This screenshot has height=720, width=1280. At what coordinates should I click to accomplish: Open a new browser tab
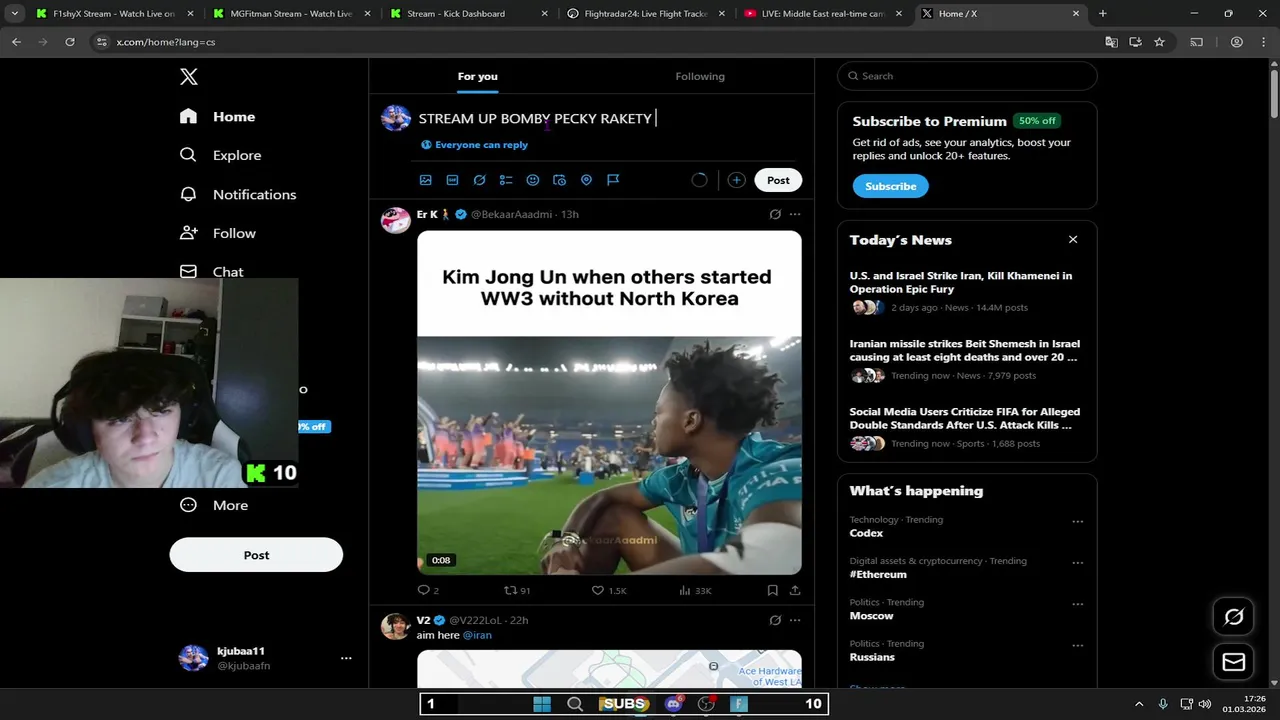point(1103,14)
